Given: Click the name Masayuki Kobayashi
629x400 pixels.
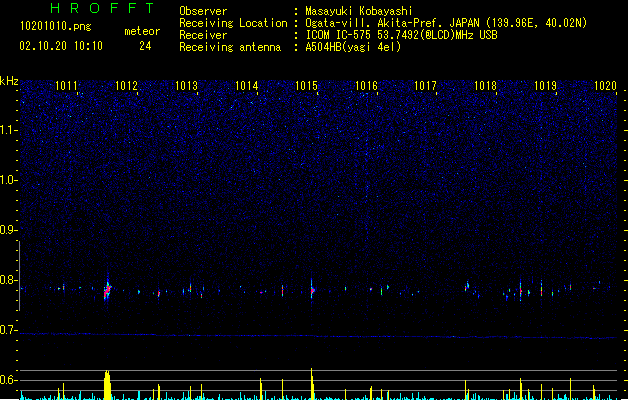Looking at the screenshot, I should (x=359, y=11).
